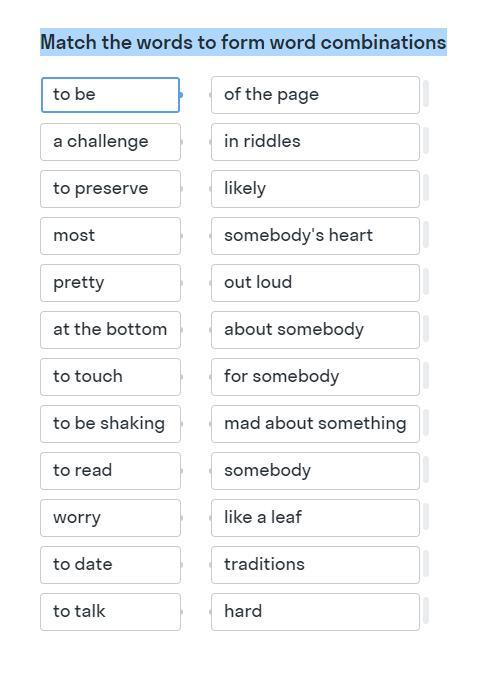
Task: Click the 'somebody's heart' answer
Action: [315, 236]
